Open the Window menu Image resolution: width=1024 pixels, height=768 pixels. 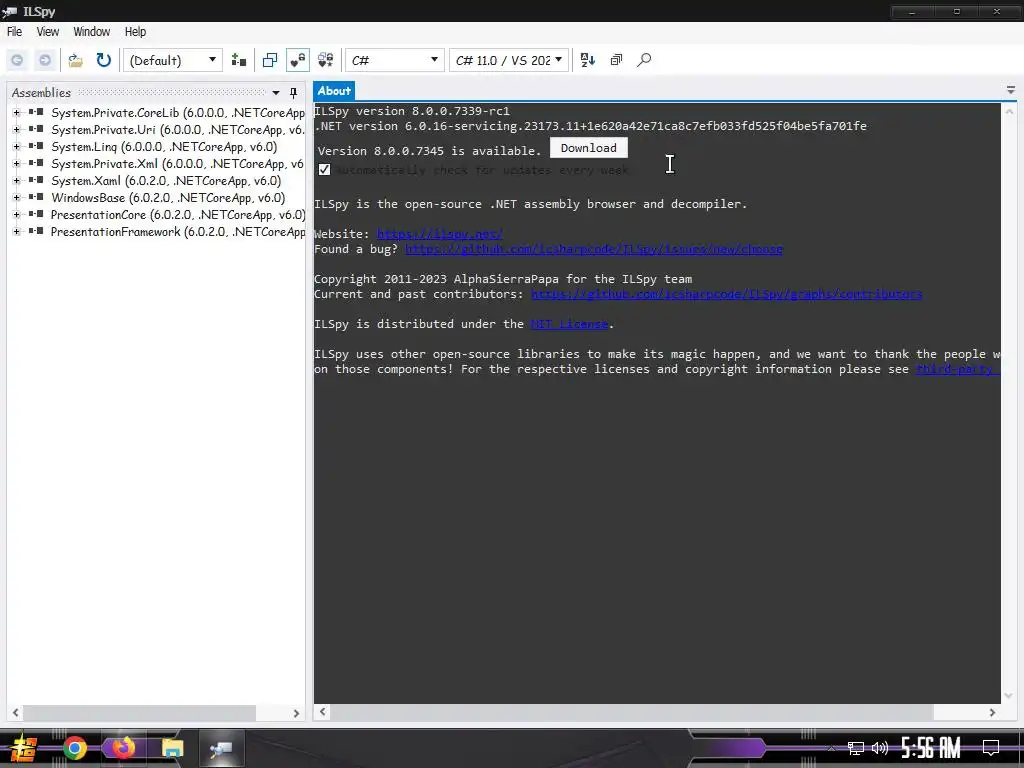91,31
